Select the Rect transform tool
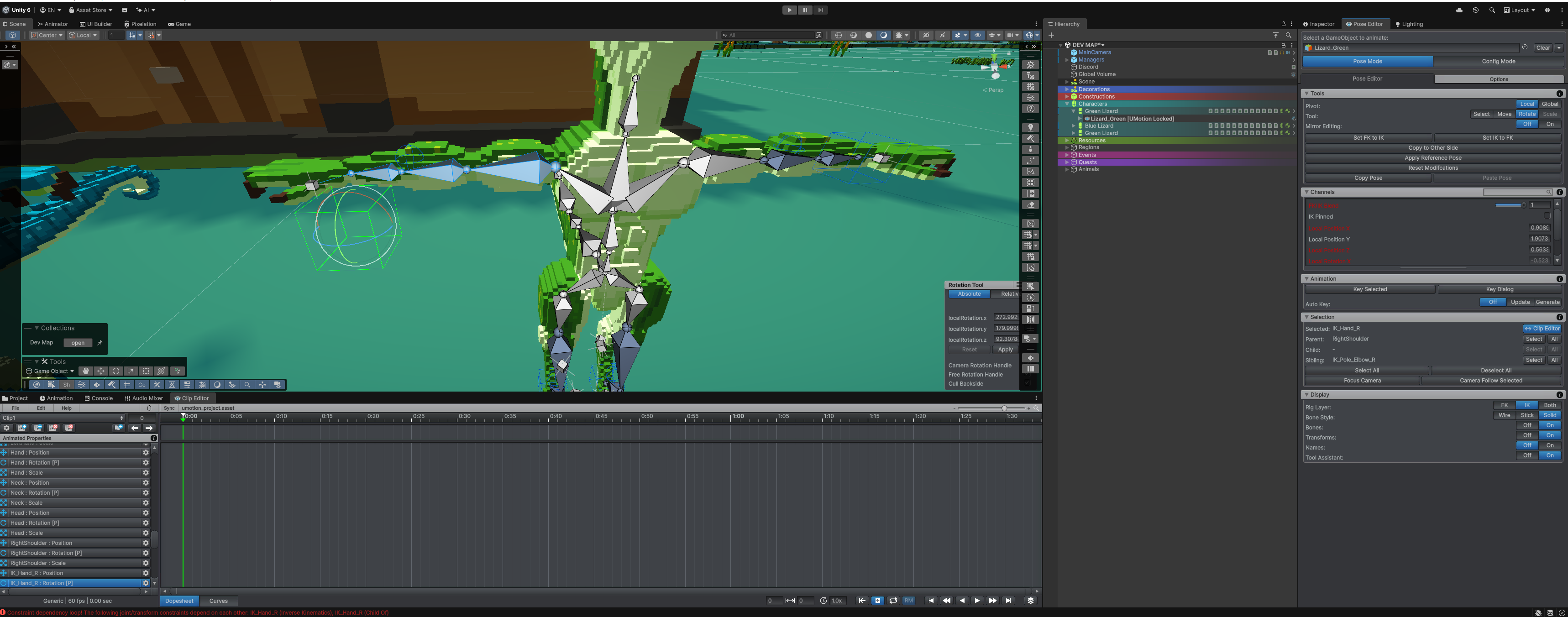 click(x=146, y=371)
